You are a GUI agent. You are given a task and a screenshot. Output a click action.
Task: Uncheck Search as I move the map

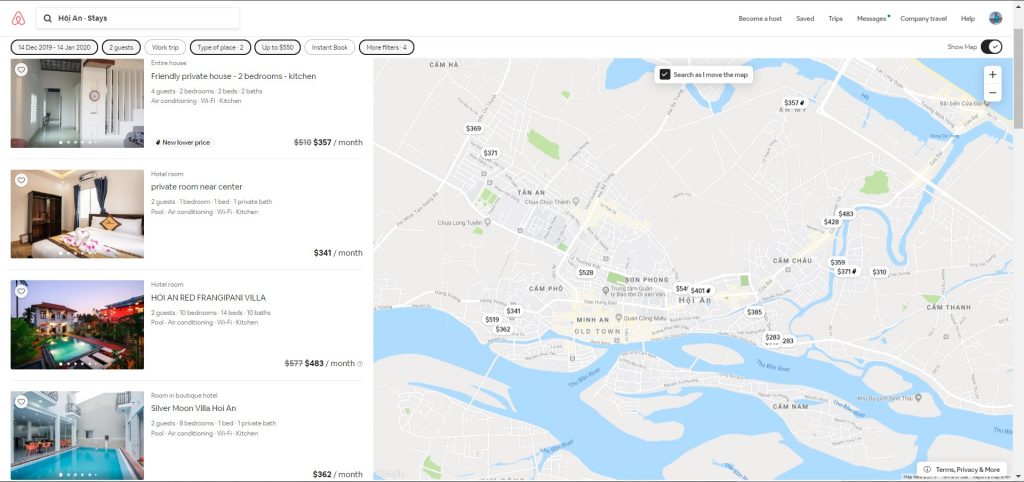tap(664, 74)
